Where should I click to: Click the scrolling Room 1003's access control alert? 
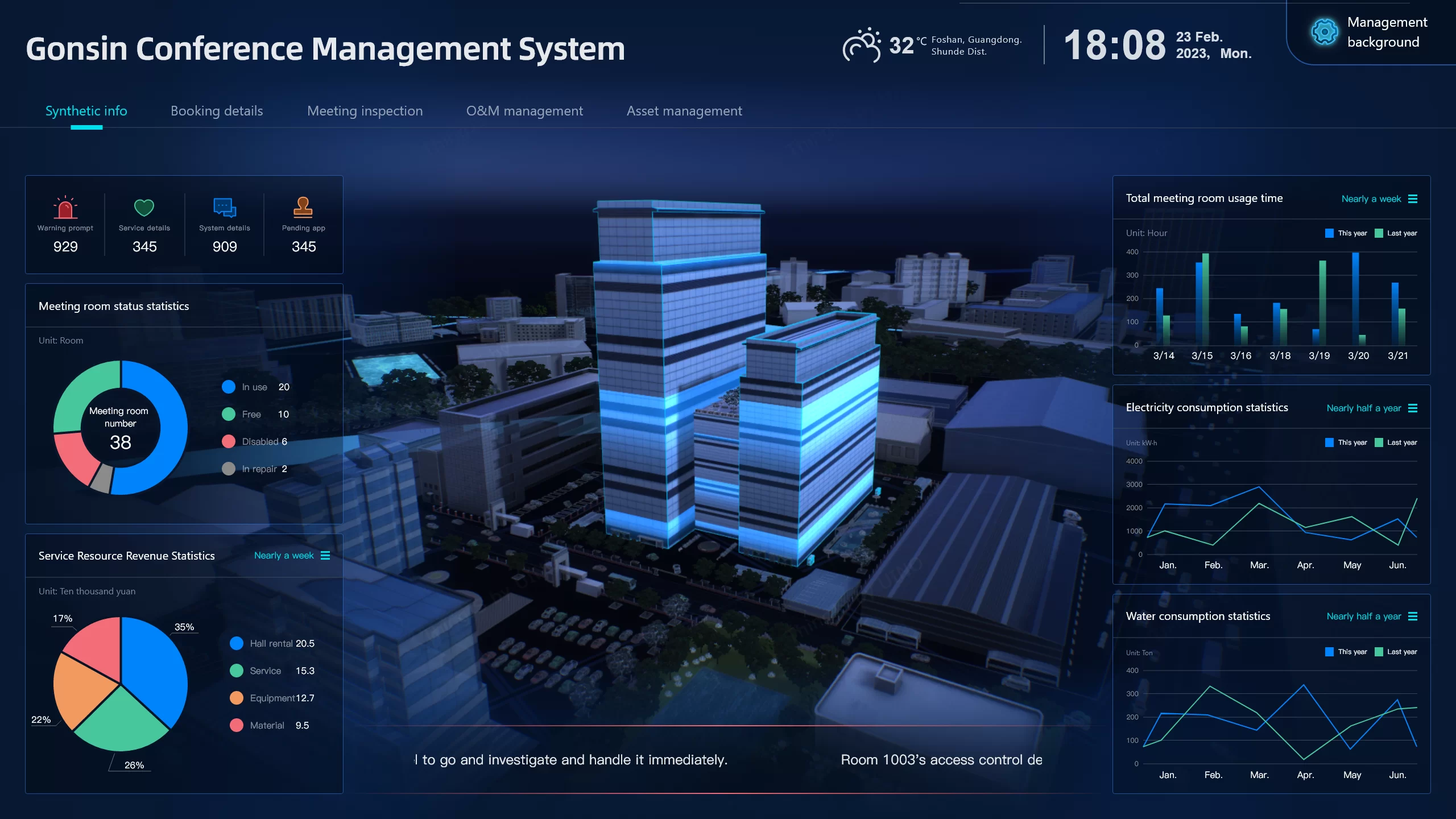[x=941, y=760]
